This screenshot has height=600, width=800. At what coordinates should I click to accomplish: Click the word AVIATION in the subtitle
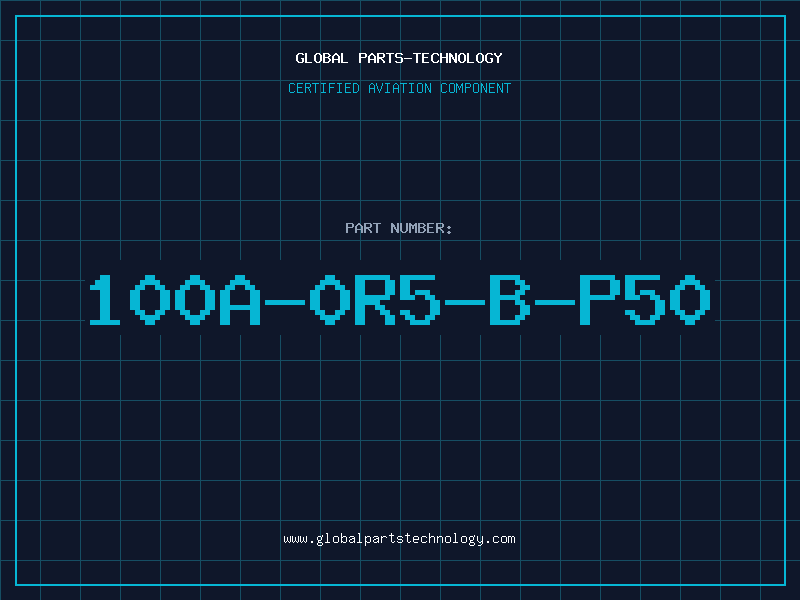pos(400,88)
